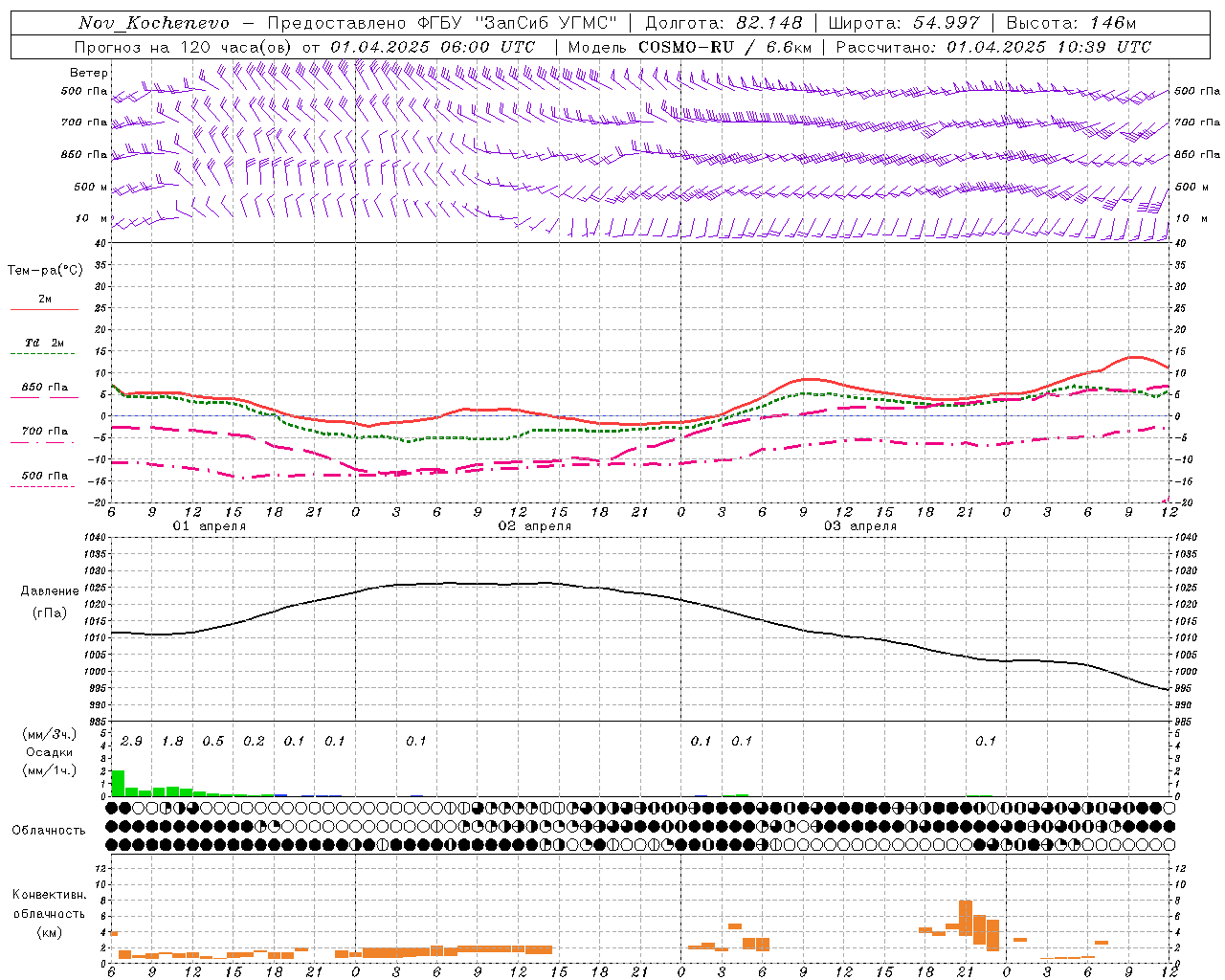Click the "Рассчитано: 01.04.2025 10:39 UTC" text
1225x980 pixels.
tap(993, 47)
